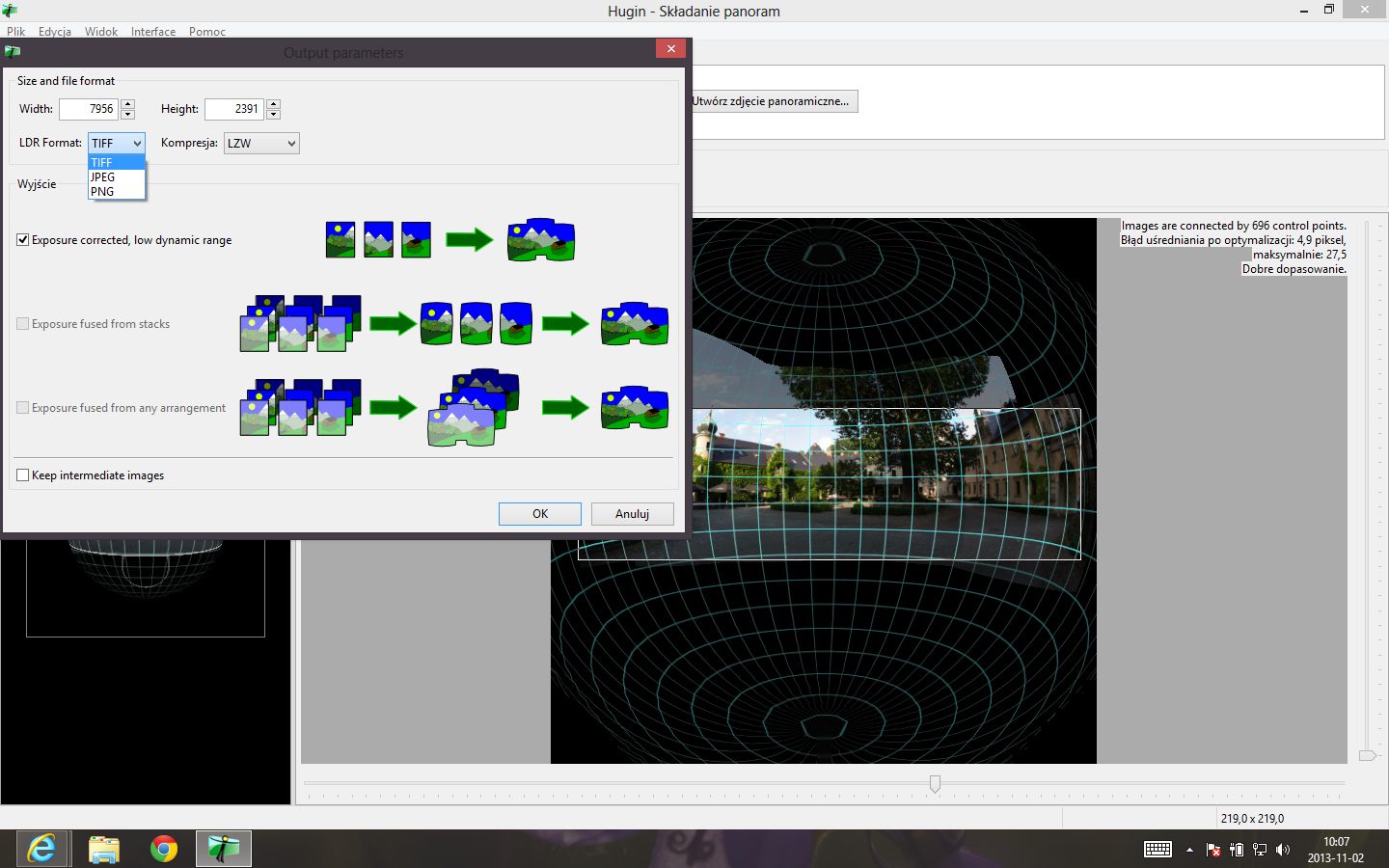Screen dimensions: 1389x868
Task: Increase Width with the up spinner arrow
Action: (128, 103)
